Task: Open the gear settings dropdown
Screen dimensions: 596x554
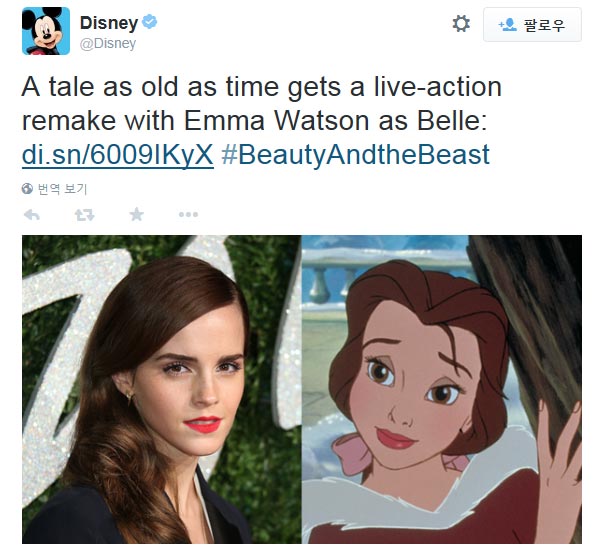Action: [461, 24]
